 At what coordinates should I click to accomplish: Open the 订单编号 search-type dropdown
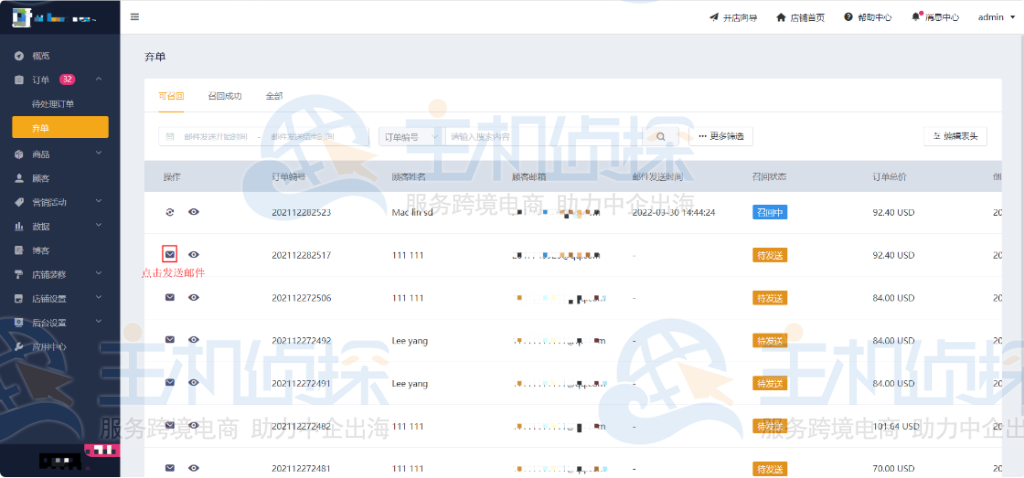tap(408, 136)
